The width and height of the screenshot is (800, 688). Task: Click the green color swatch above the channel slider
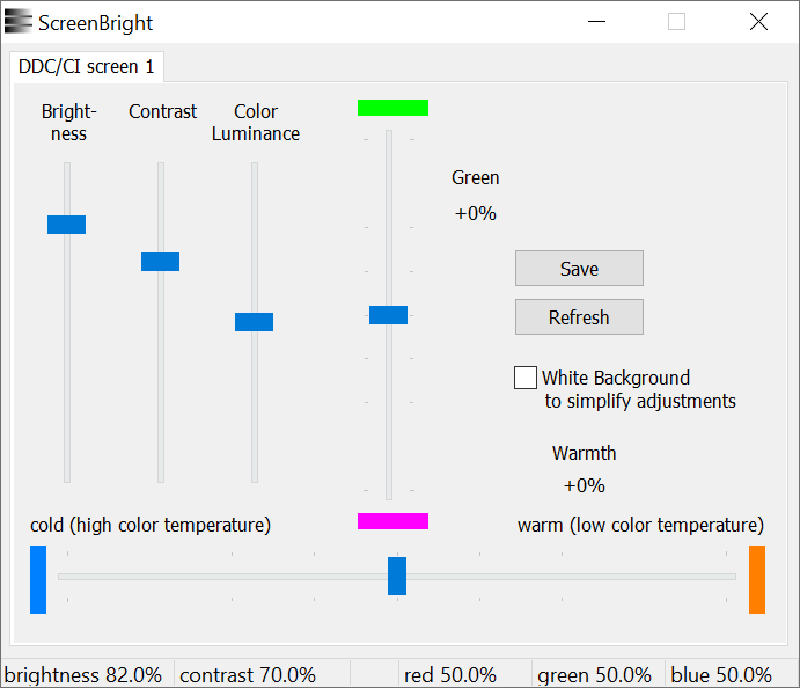pos(393,107)
